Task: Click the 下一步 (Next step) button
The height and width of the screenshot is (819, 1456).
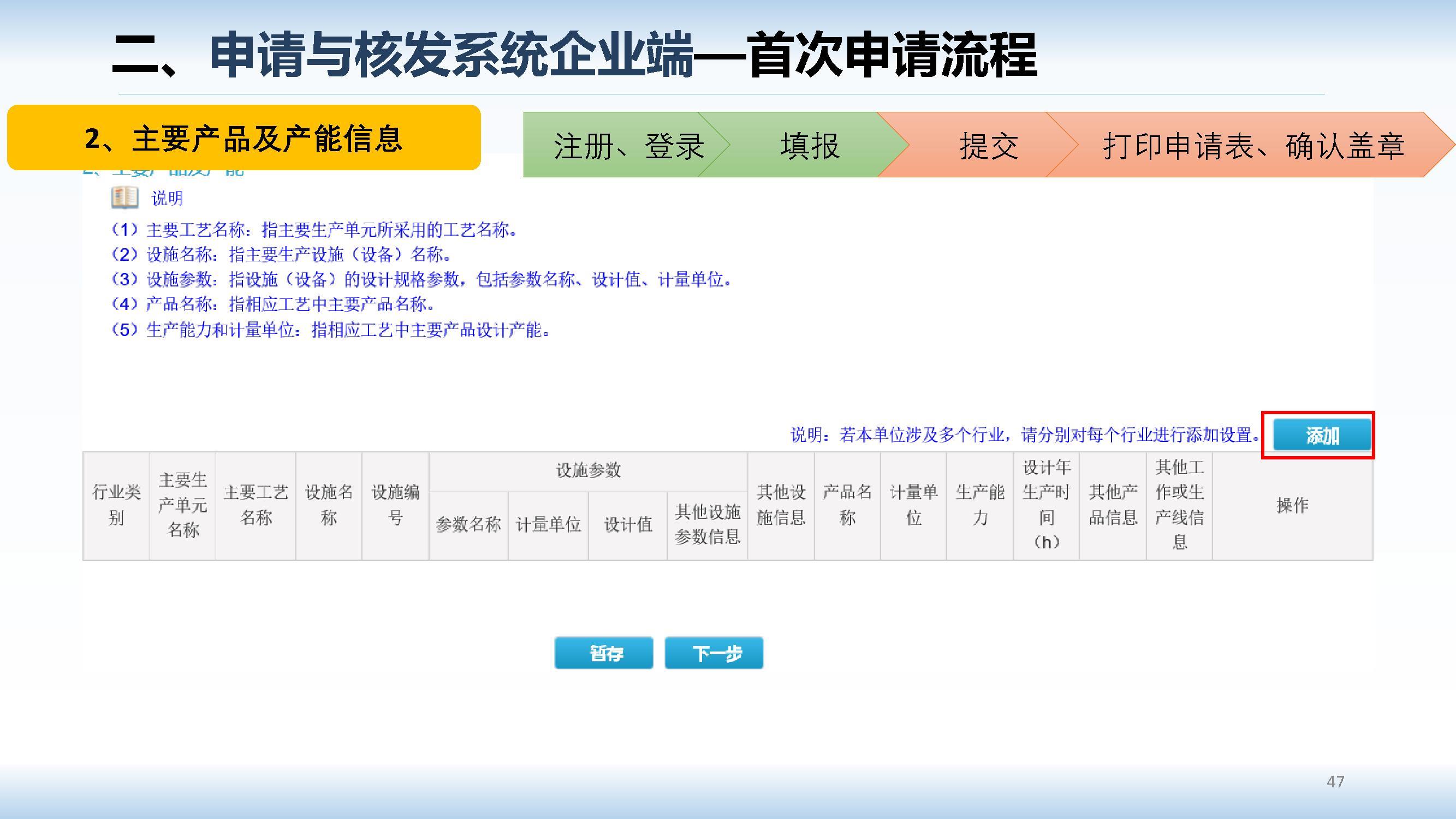Action: click(715, 654)
